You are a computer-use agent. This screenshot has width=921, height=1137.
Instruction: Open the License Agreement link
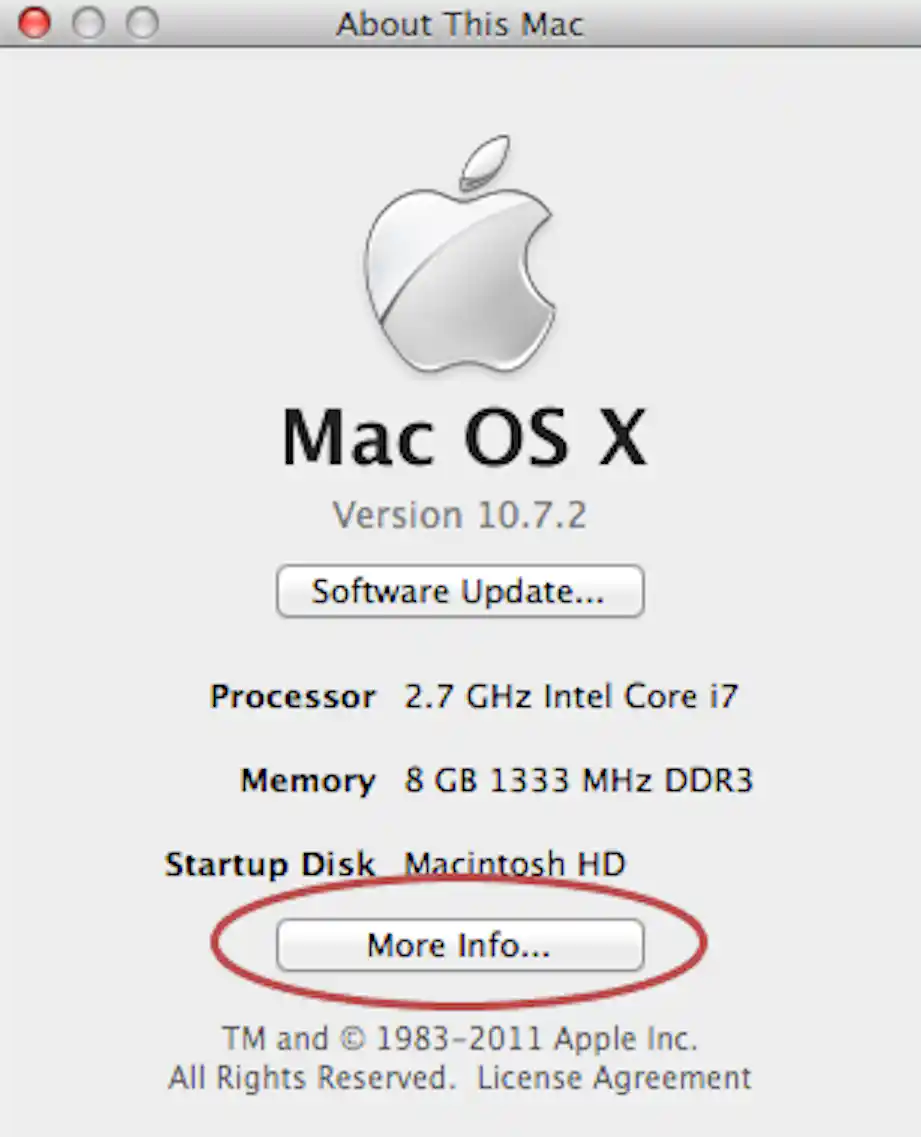pyautogui.click(x=614, y=1078)
